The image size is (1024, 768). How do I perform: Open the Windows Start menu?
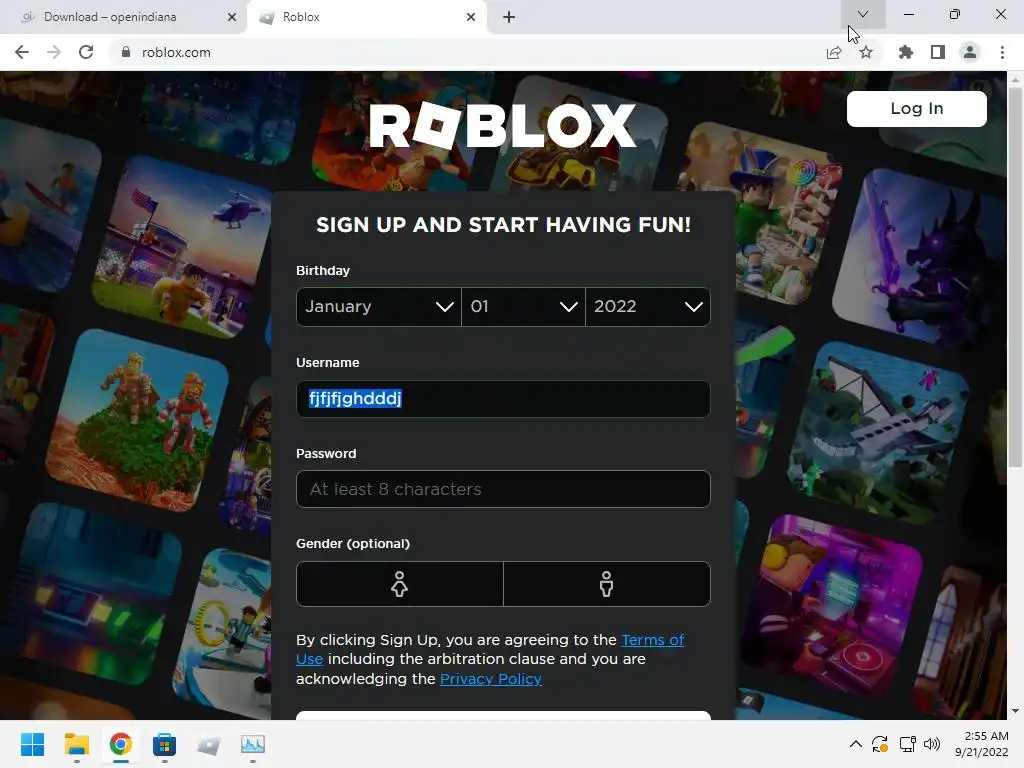32,744
